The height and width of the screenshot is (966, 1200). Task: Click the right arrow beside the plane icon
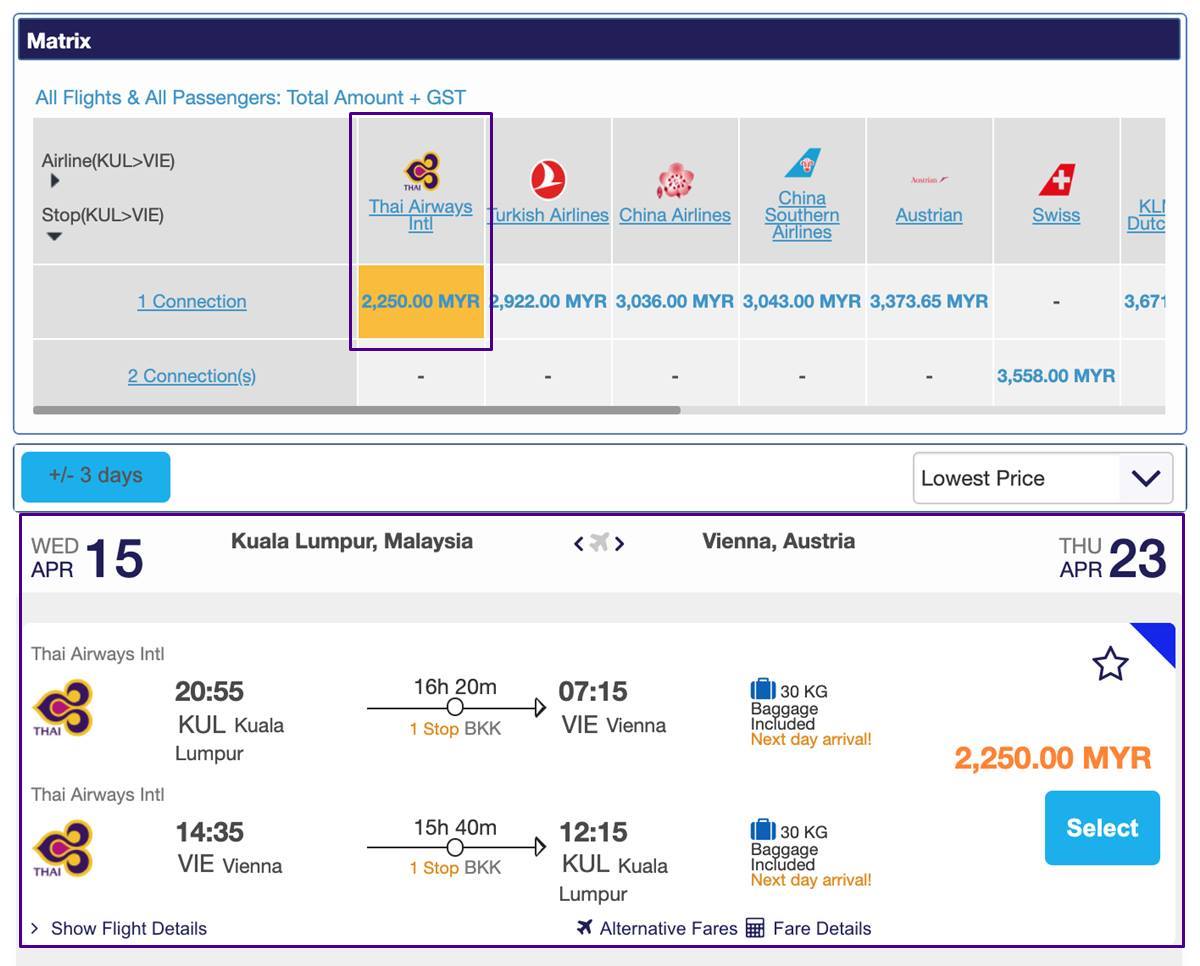point(620,543)
